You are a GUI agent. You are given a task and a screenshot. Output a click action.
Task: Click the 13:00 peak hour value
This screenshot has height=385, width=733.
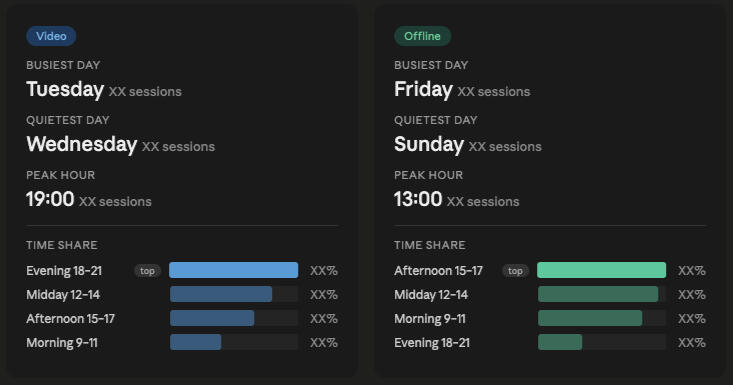(x=418, y=199)
